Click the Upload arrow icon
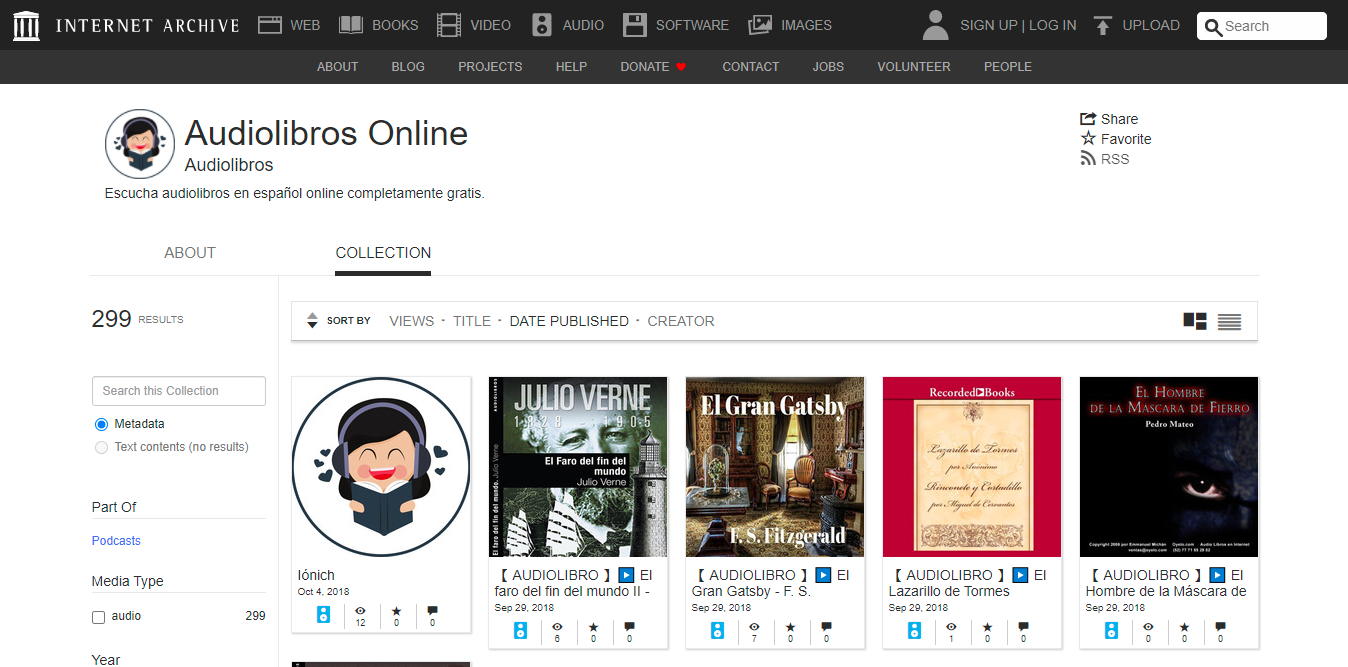The height and width of the screenshot is (667, 1348). (1103, 25)
